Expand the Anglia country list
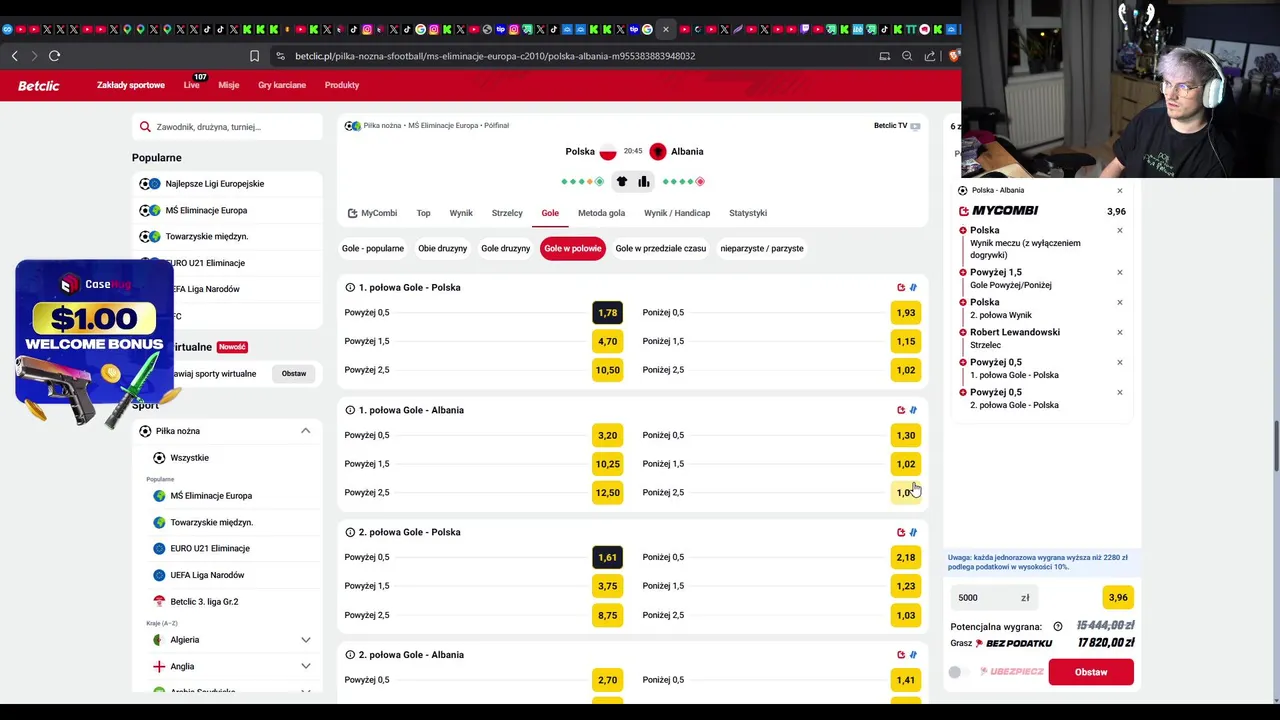The width and height of the screenshot is (1280, 720). pos(306,666)
